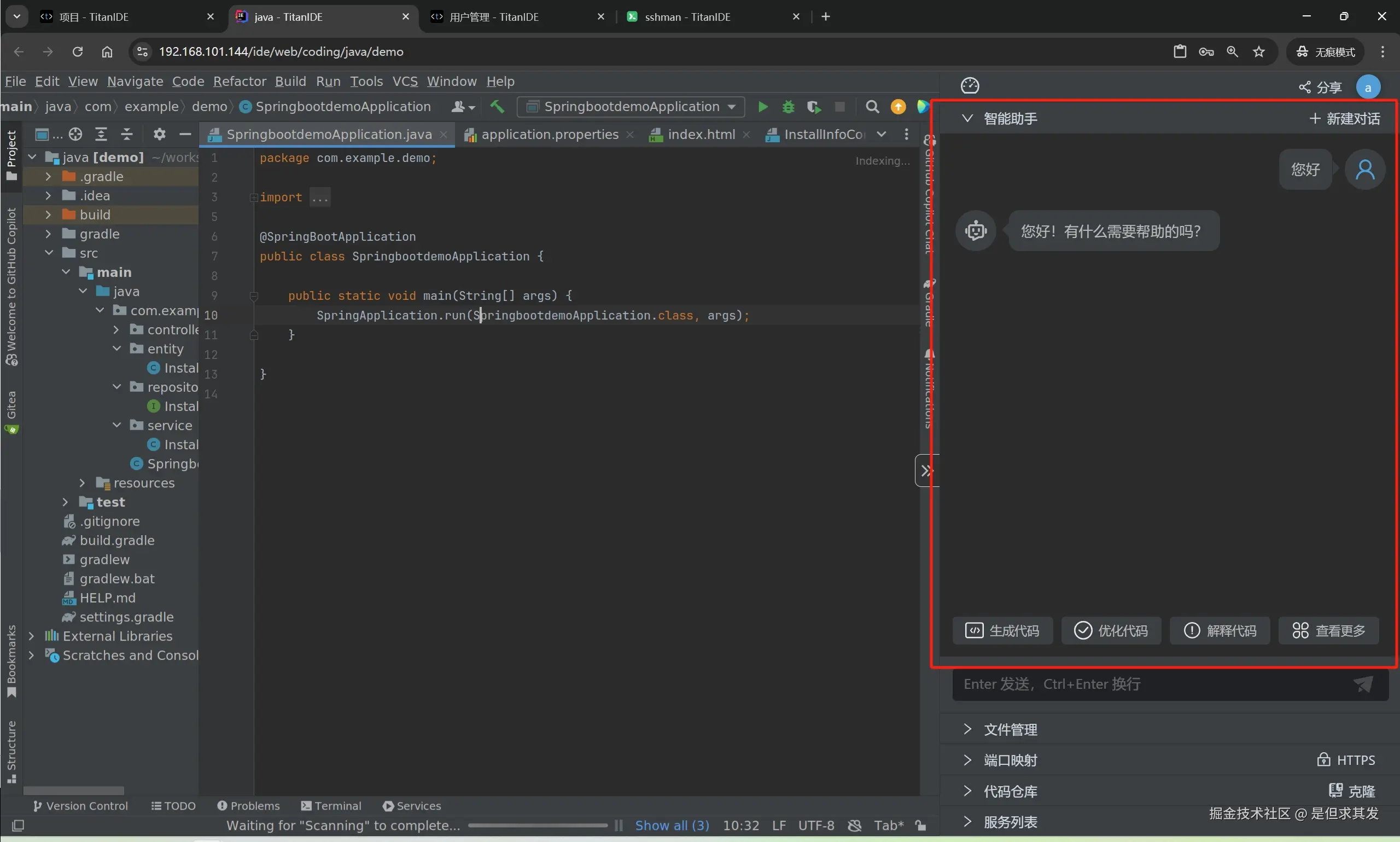Click the Debug bug icon

[x=788, y=107]
